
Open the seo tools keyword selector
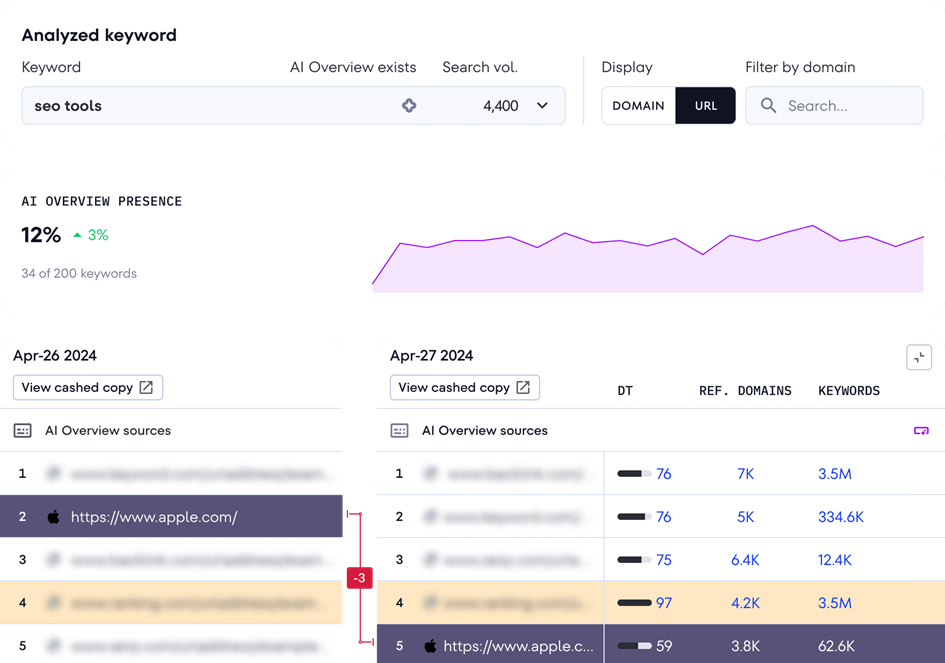coord(200,106)
